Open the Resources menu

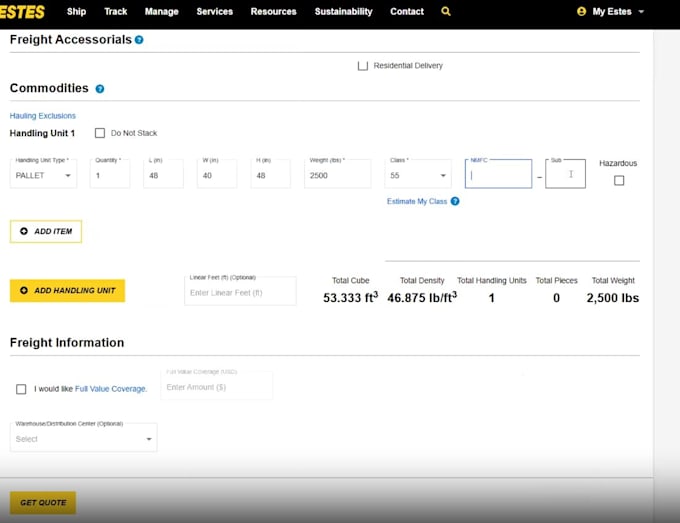274,12
